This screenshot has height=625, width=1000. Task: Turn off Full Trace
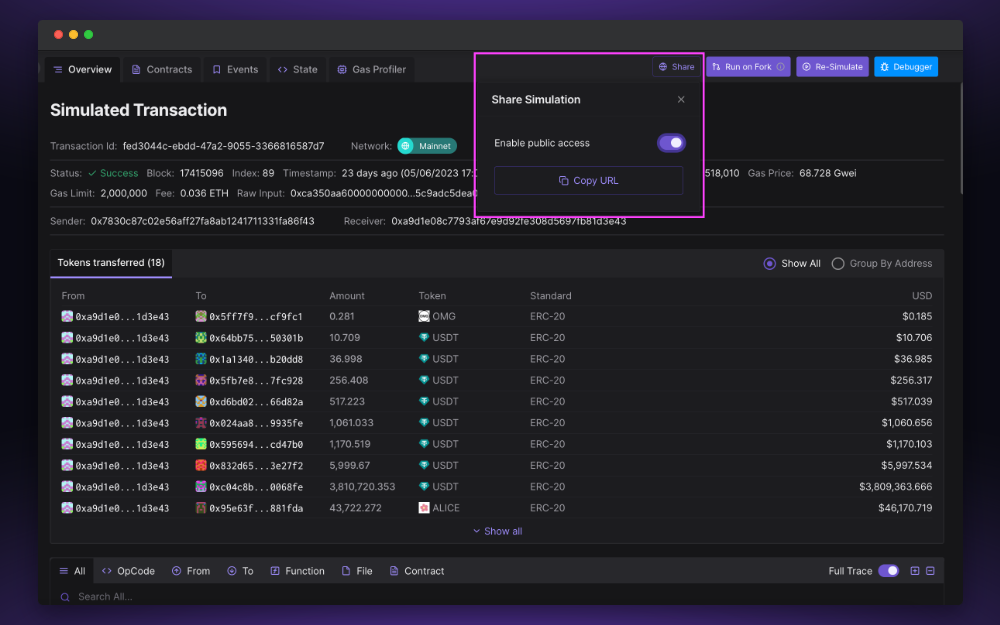[888, 570]
